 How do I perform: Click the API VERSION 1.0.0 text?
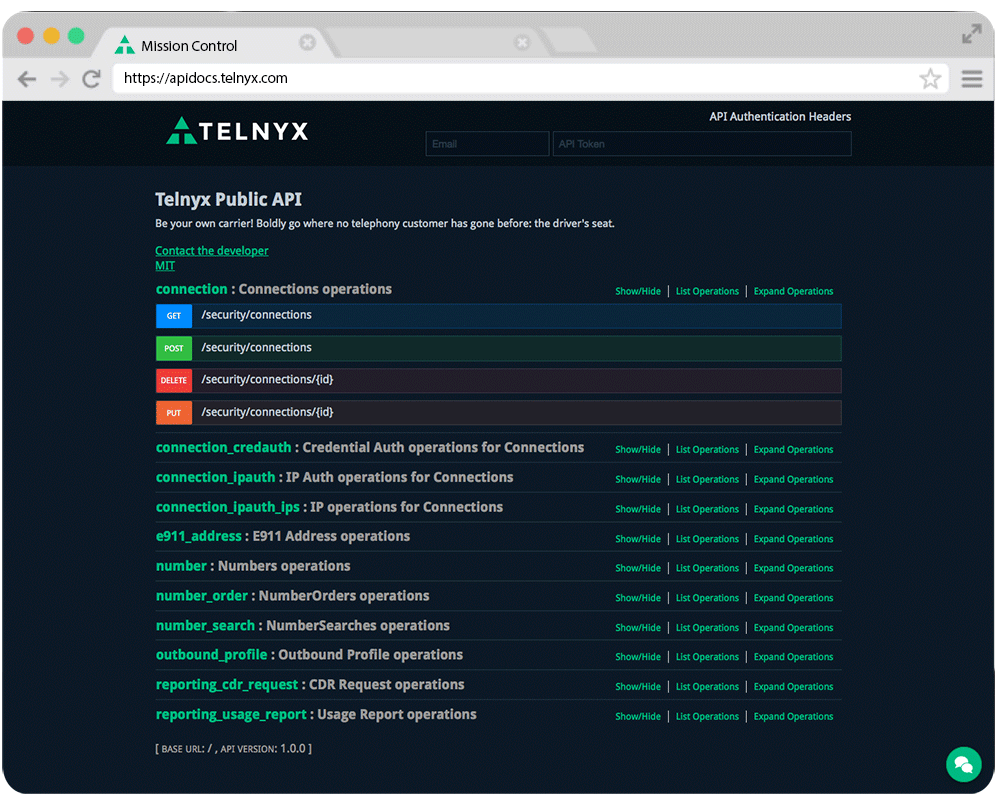click(263, 749)
